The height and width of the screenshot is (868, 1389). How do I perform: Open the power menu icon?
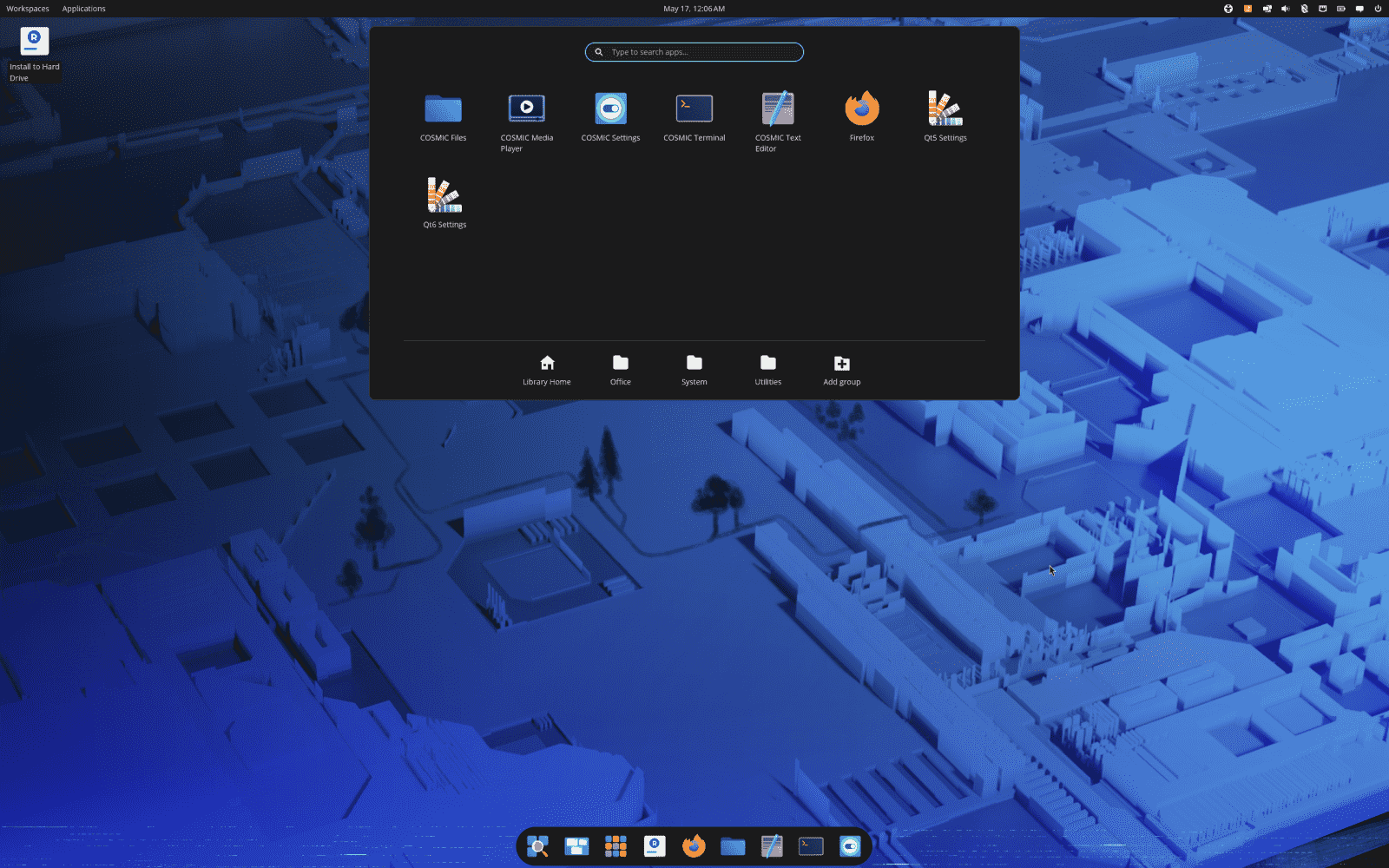(x=1378, y=9)
